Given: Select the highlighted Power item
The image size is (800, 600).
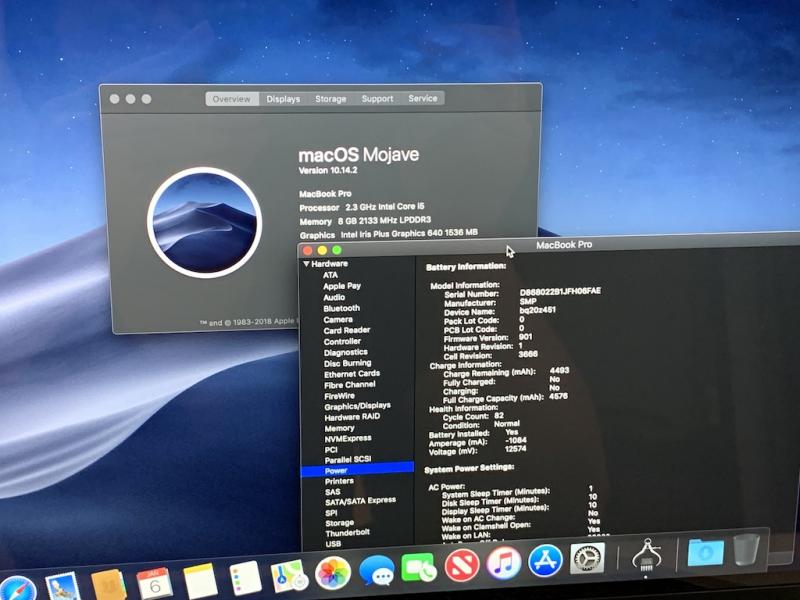Looking at the screenshot, I should coord(357,470).
